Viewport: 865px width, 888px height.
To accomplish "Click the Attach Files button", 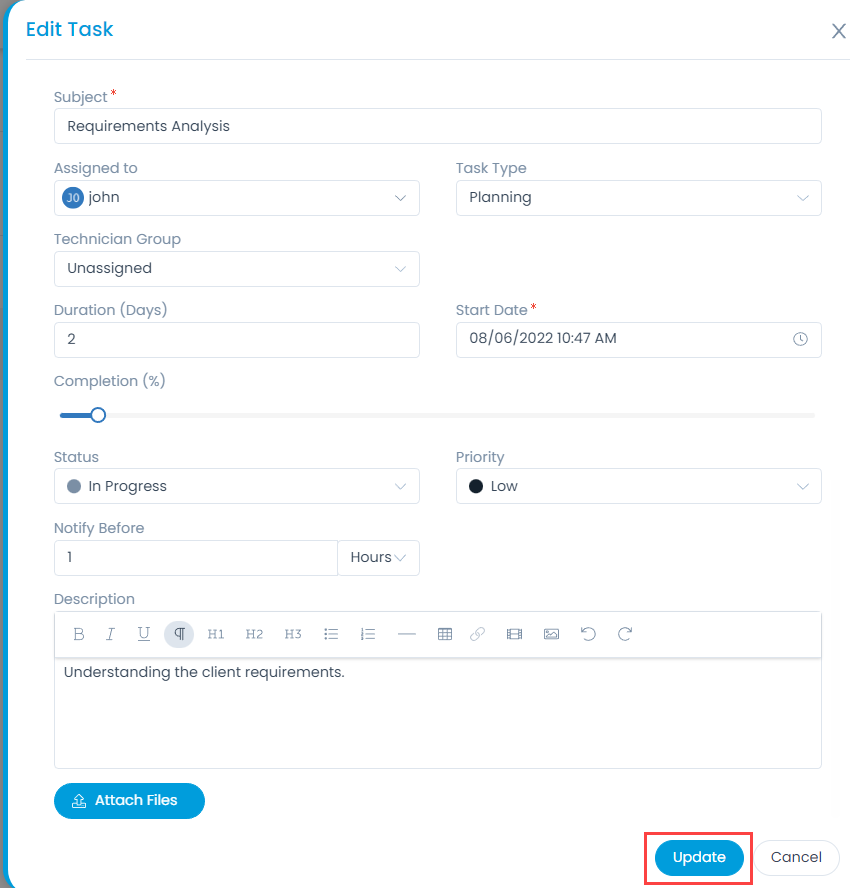I will point(129,801).
